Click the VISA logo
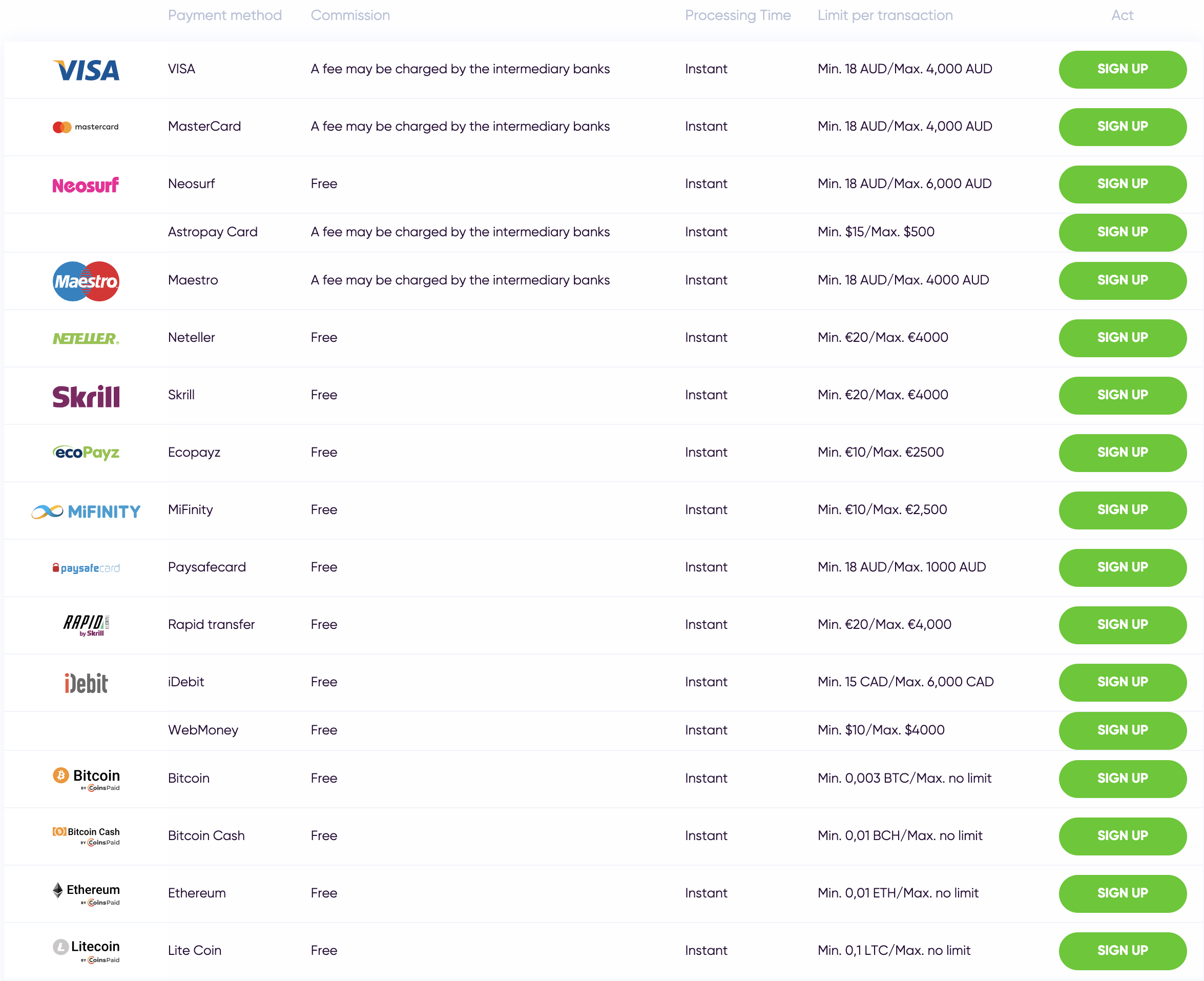Viewport: 1204px width, 981px height. [86, 70]
